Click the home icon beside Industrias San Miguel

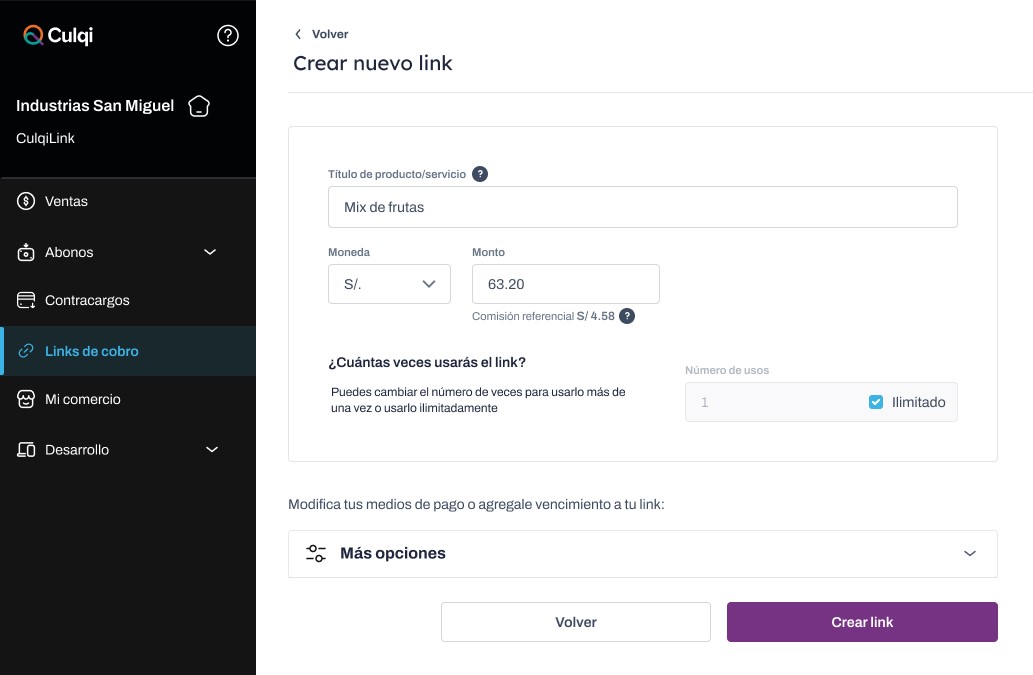coord(199,106)
